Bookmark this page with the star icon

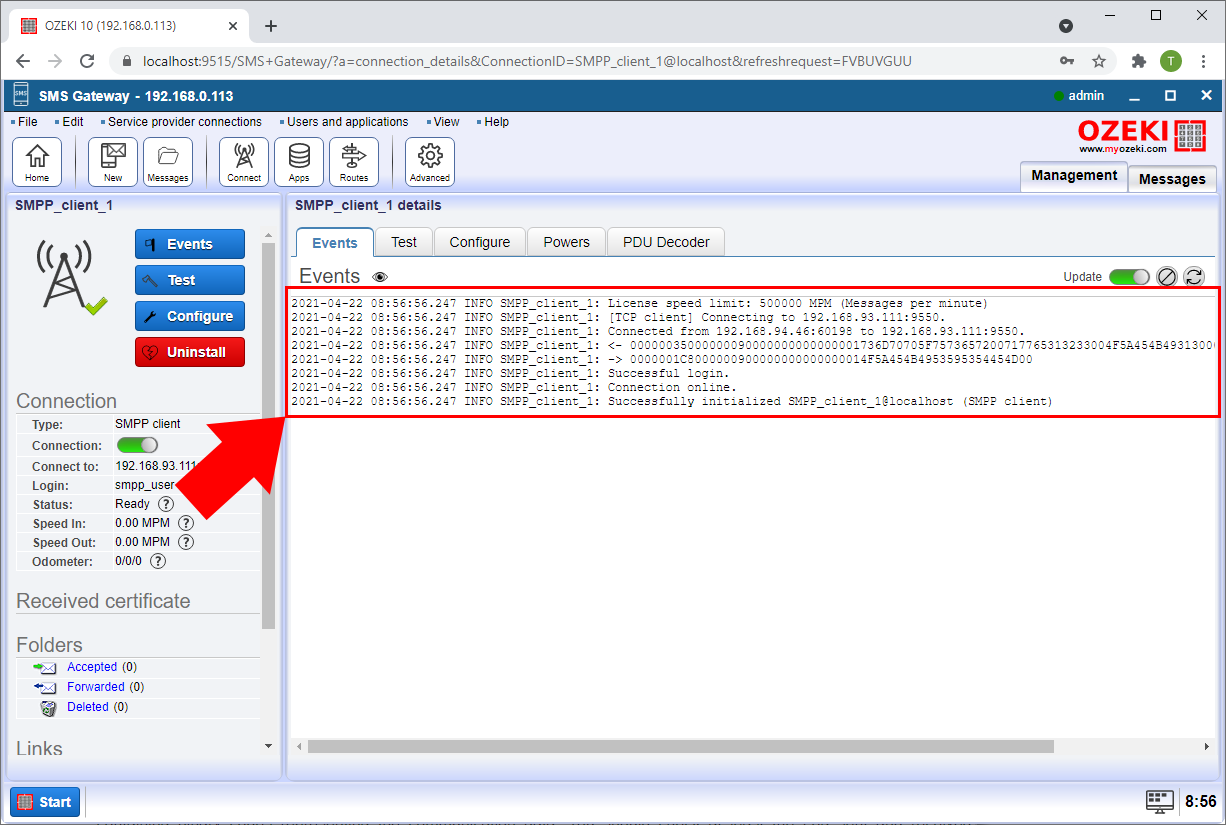pos(1099,61)
